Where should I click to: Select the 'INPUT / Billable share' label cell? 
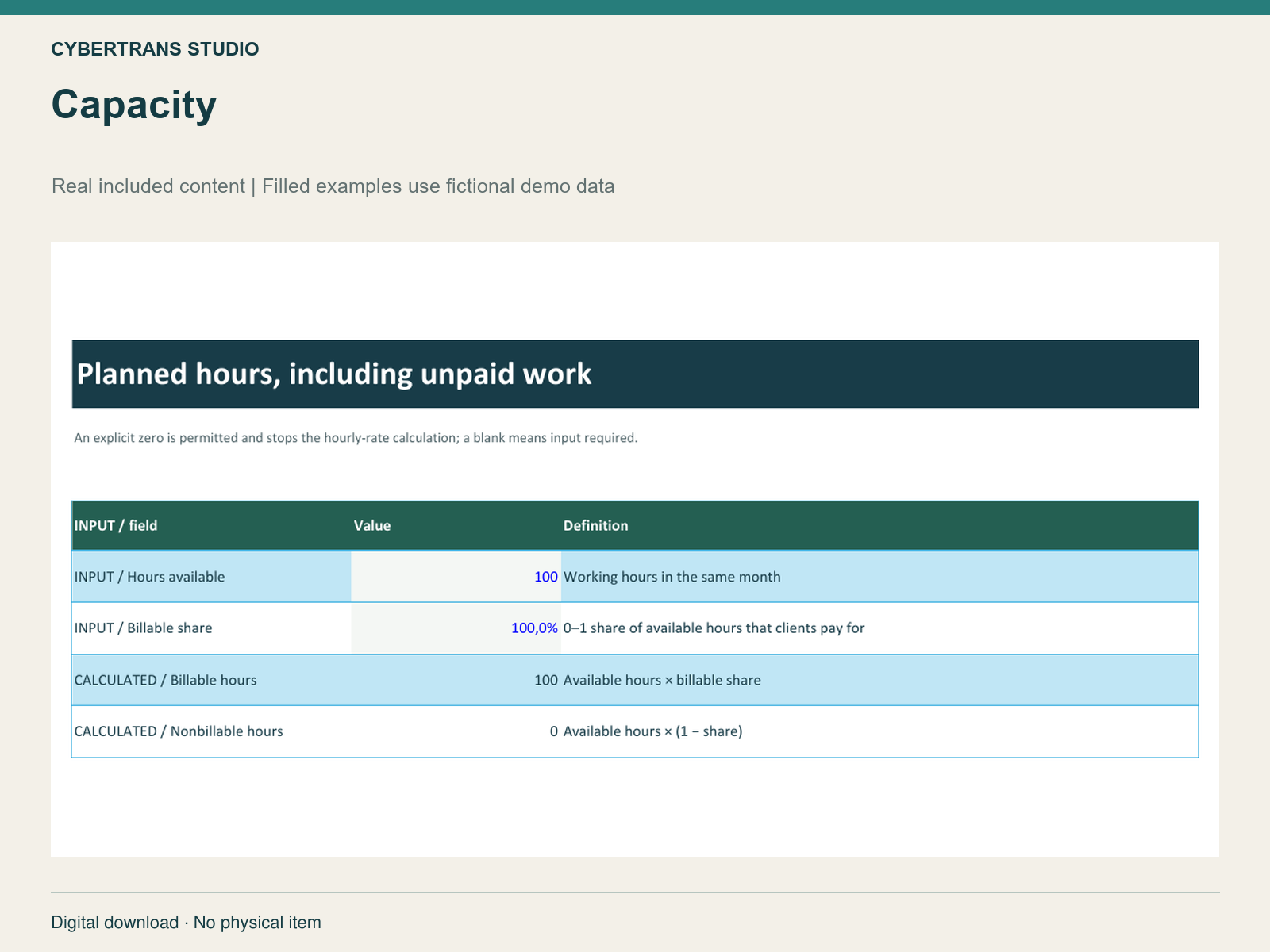211,628
